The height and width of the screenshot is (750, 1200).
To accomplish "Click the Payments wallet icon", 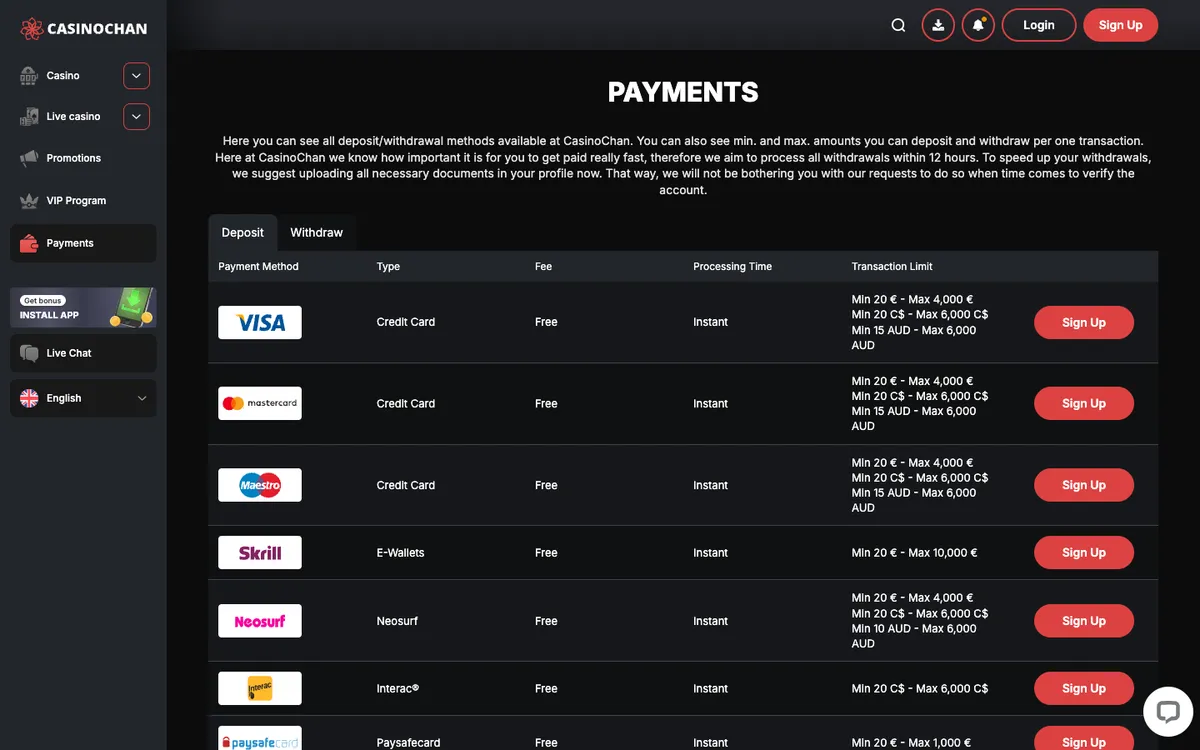I will coord(29,243).
